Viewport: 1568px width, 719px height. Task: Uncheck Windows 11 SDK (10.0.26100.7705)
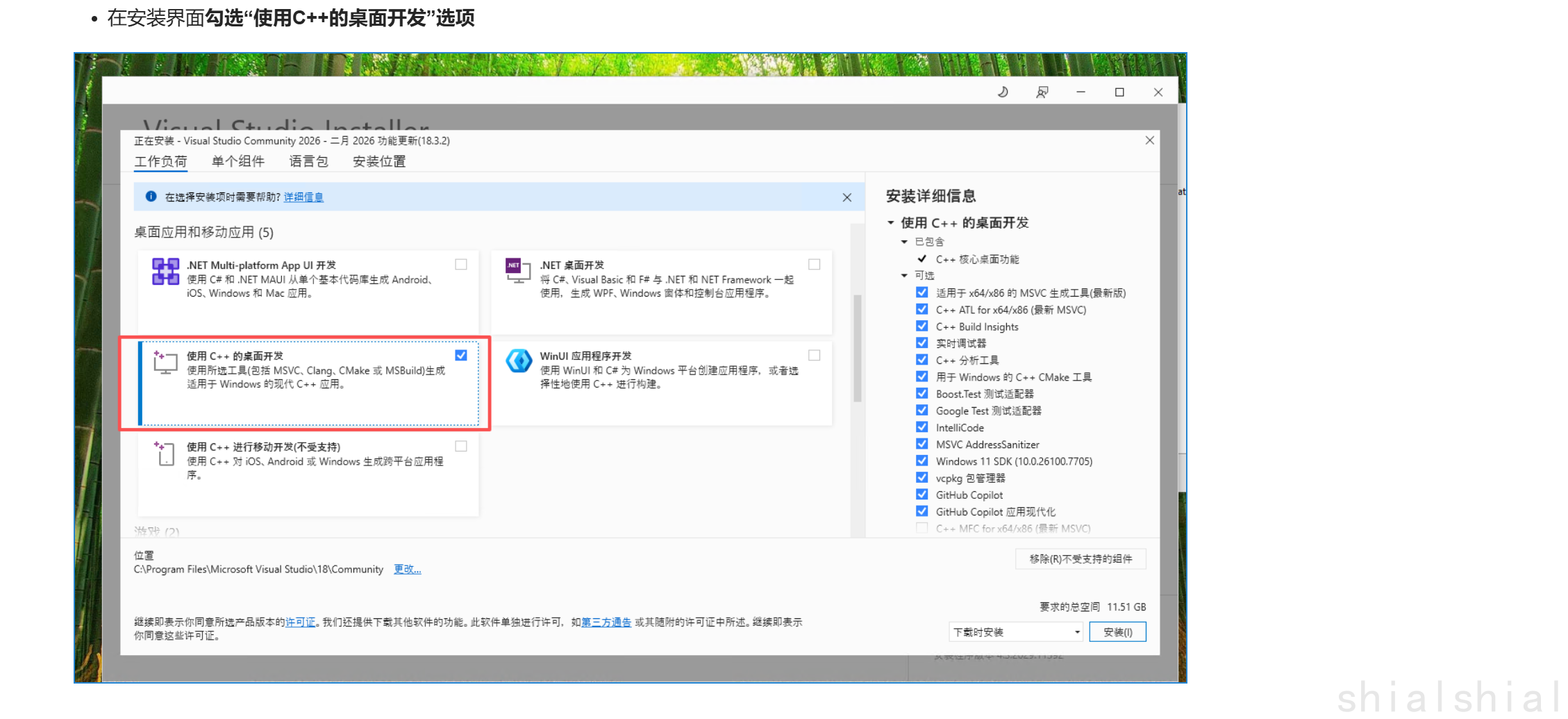[x=921, y=461]
